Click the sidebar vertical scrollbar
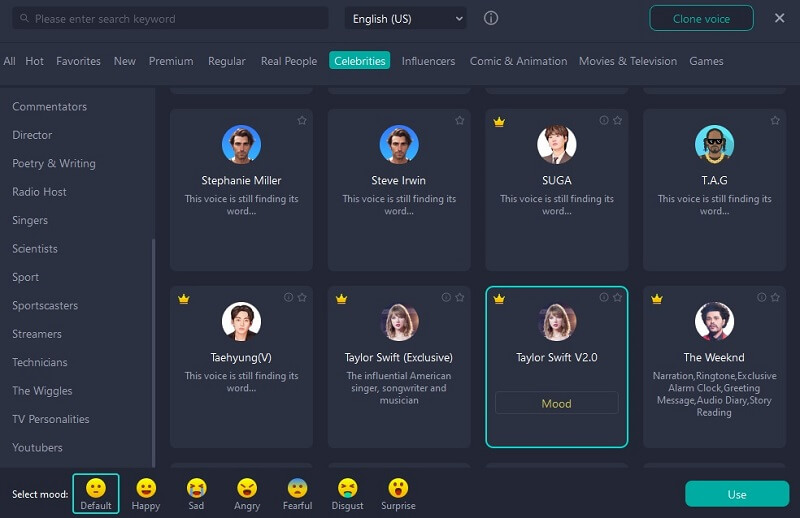This screenshot has height=518, width=800. [153, 352]
